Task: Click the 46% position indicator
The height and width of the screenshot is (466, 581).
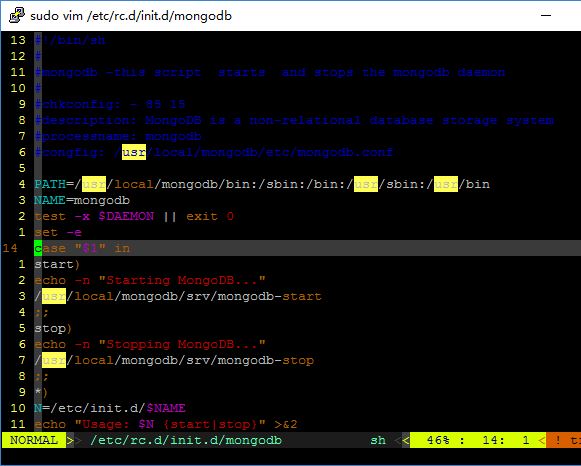Action: tap(438, 440)
